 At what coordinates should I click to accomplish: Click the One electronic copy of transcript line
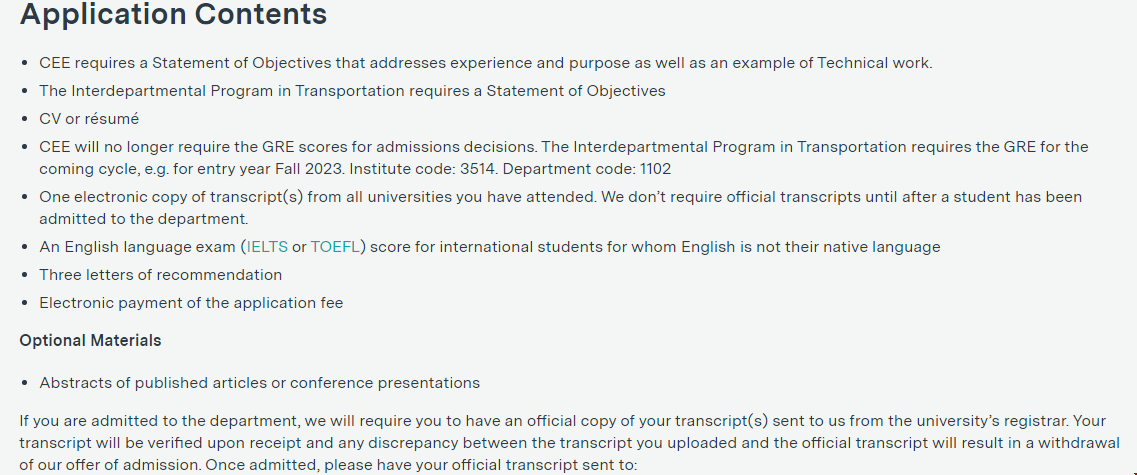pyautogui.click(x=561, y=207)
